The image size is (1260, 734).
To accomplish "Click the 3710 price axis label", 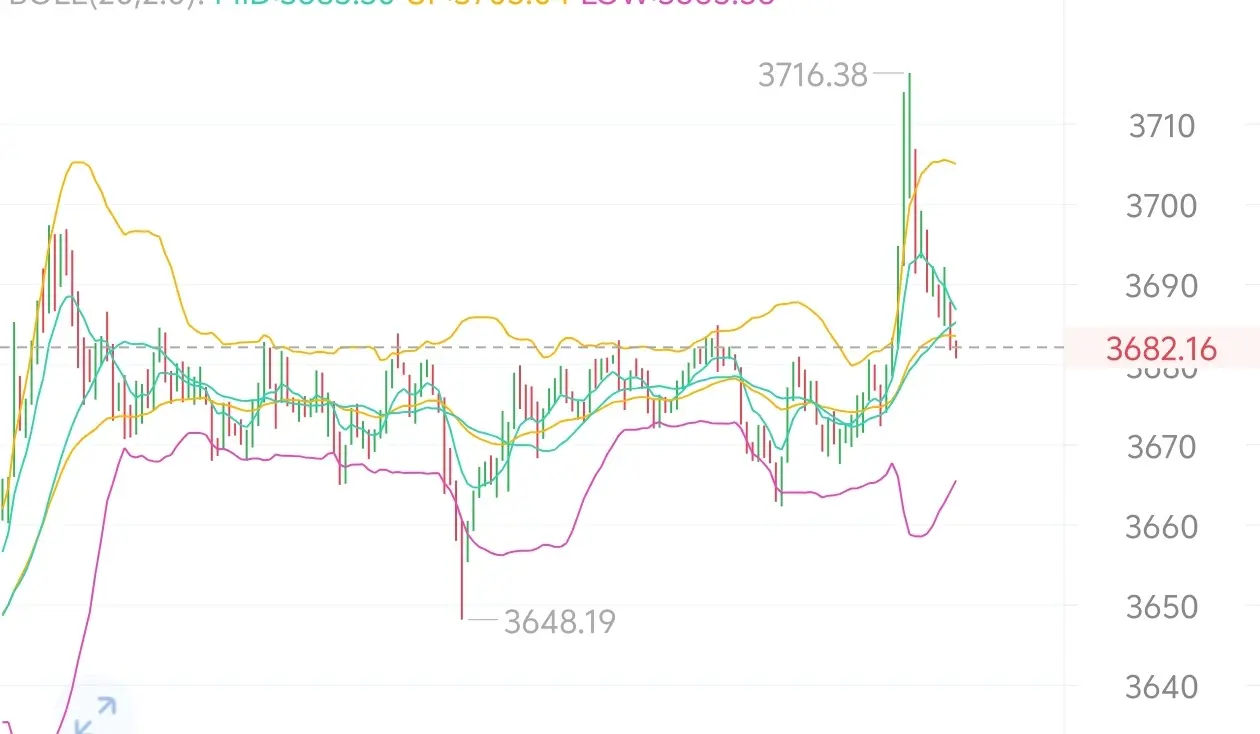I will click(1161, 126).
